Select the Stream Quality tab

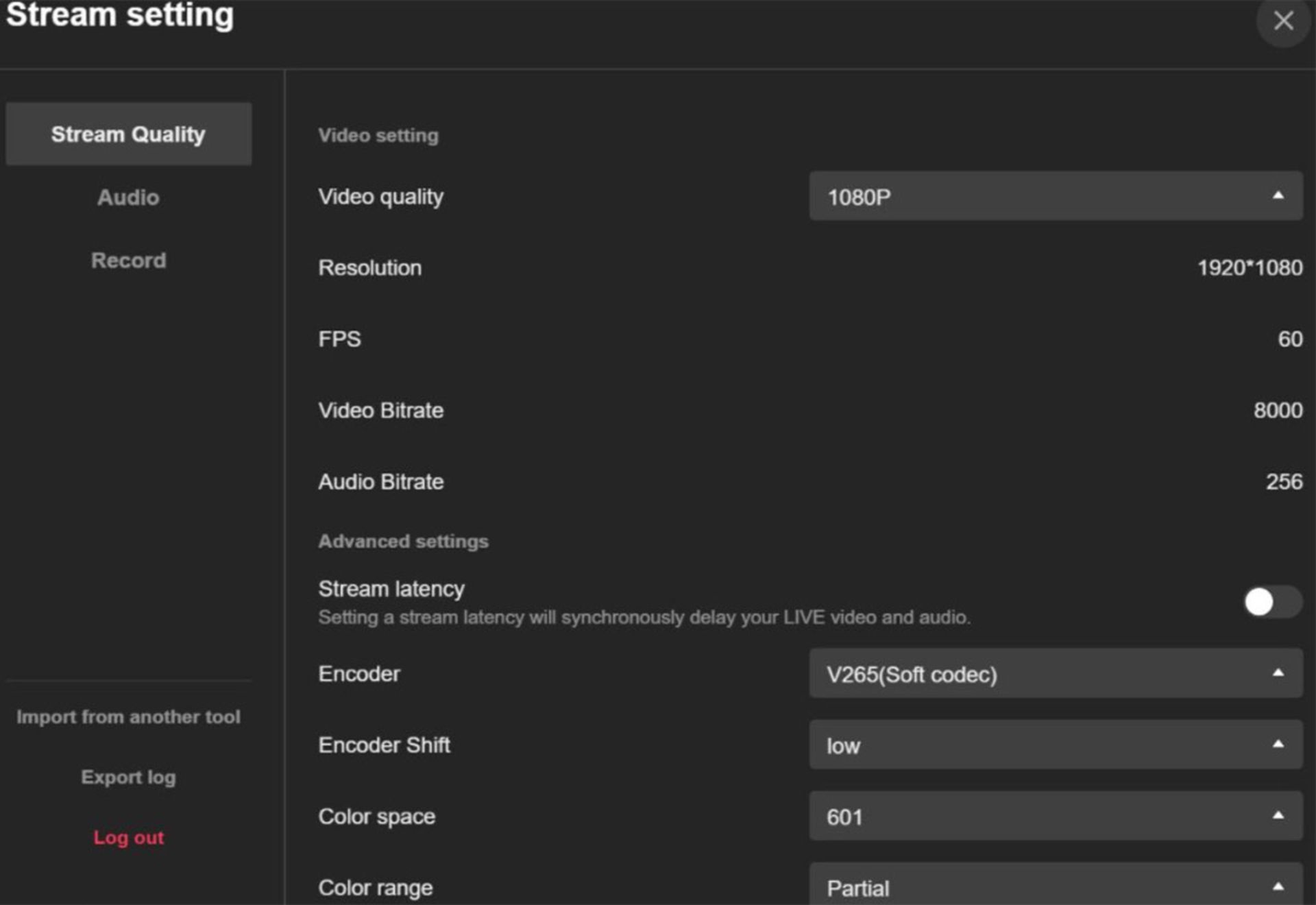[x=128, y=134]
